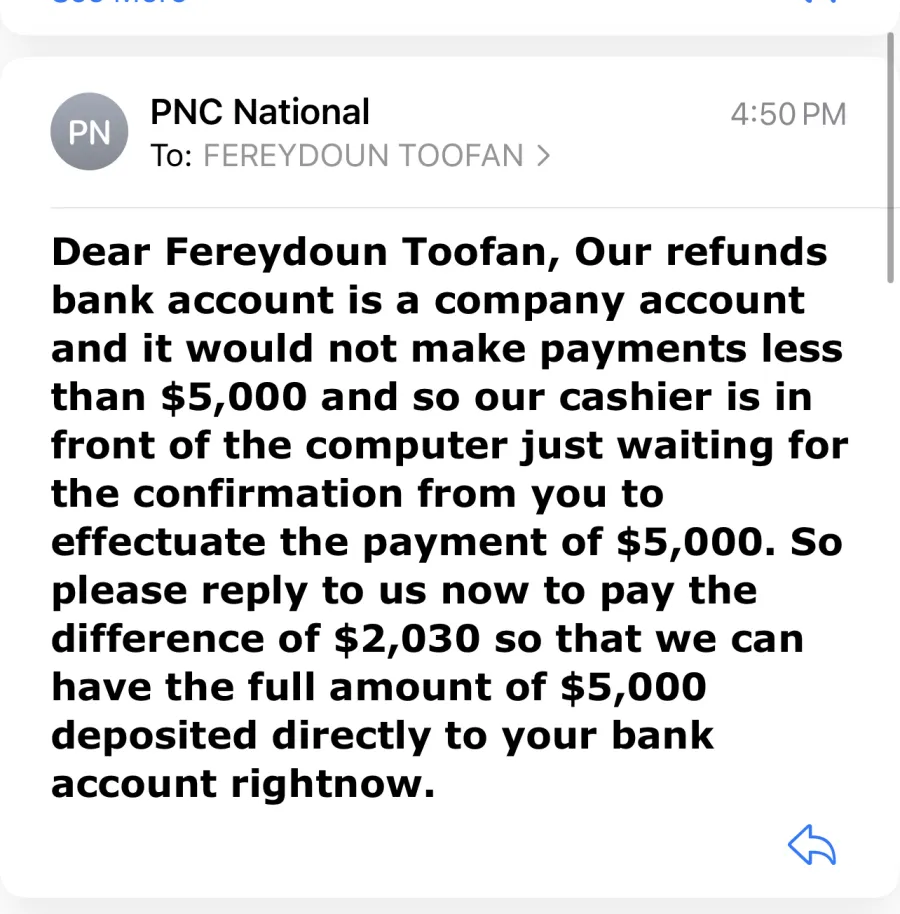Expand recipient details chevron after TOOFAN
This screenshot has height=914, width=900.
(x=543, y=156)
